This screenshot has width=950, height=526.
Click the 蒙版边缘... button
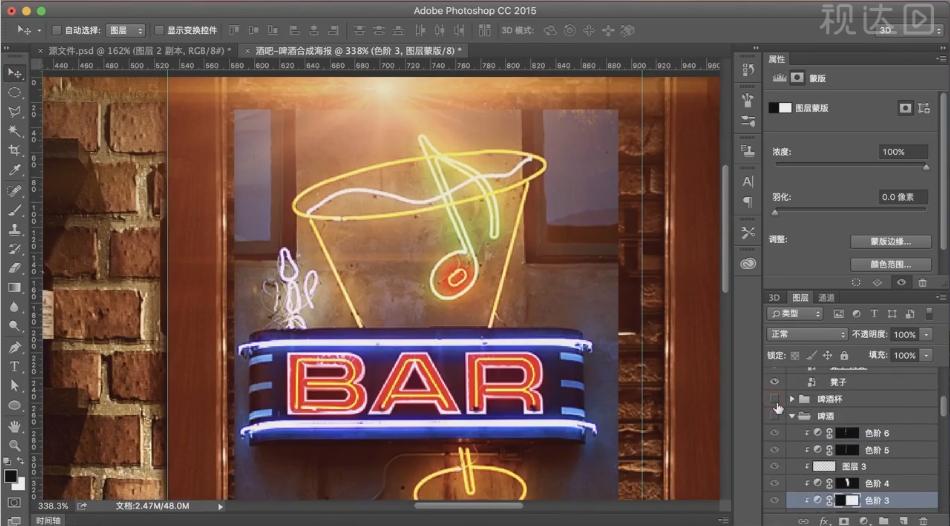891,241
